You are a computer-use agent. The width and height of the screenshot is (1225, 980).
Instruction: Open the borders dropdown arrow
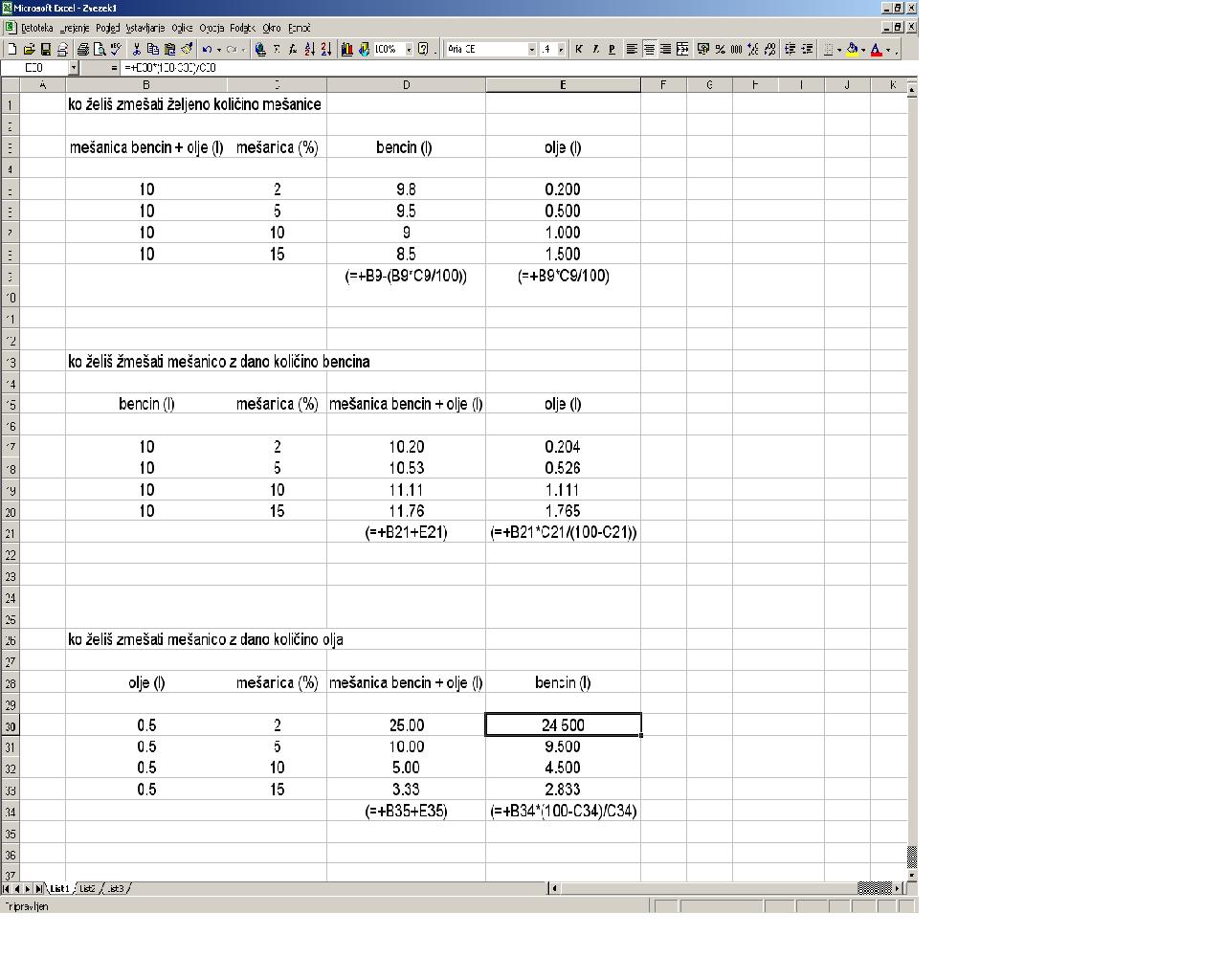[x=839, y=49]
